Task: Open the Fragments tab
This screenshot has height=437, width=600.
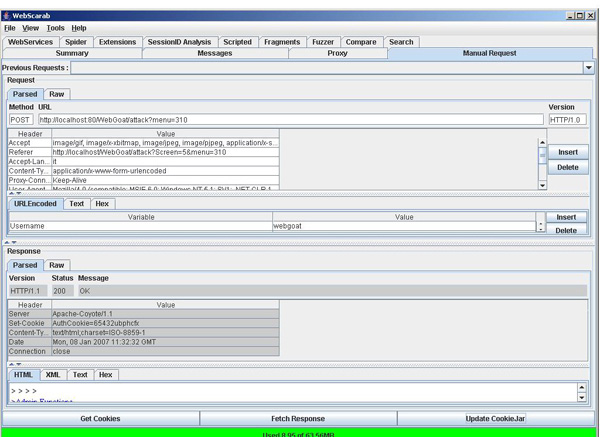Action: click(x=282, y=42)
